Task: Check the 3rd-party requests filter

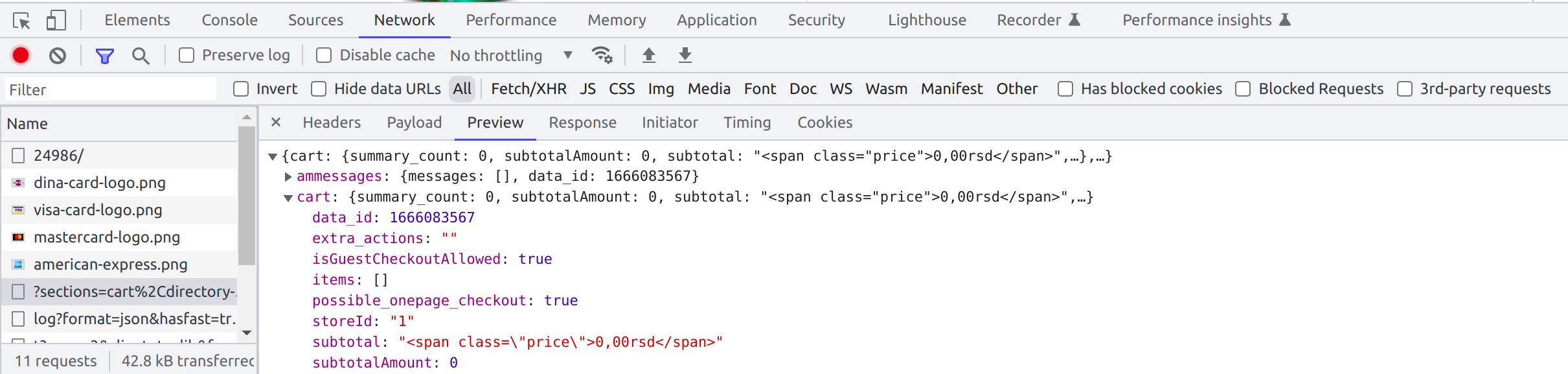Action: [x=1404, y=89]
